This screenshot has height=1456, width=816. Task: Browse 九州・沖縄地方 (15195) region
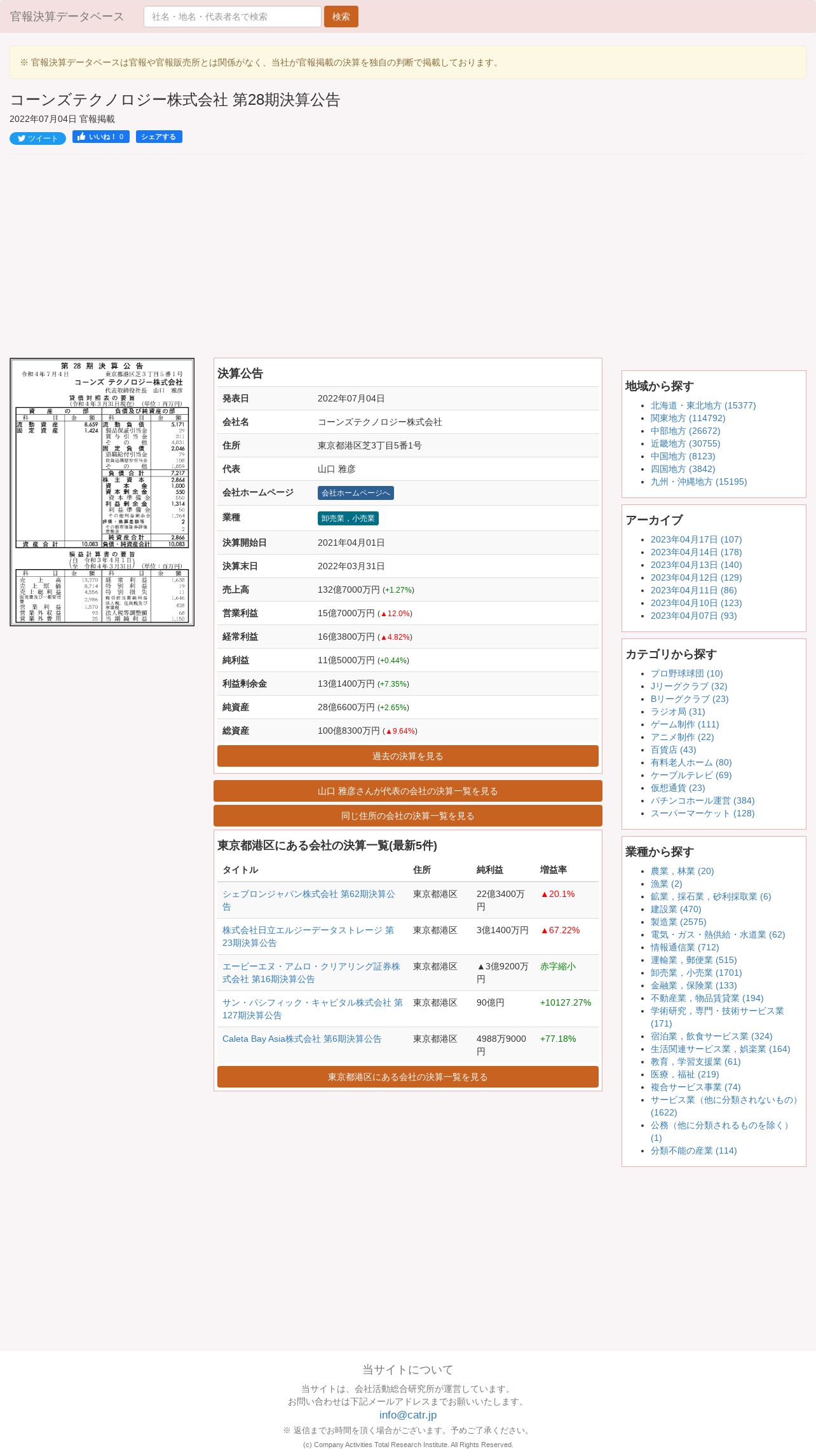698,482
